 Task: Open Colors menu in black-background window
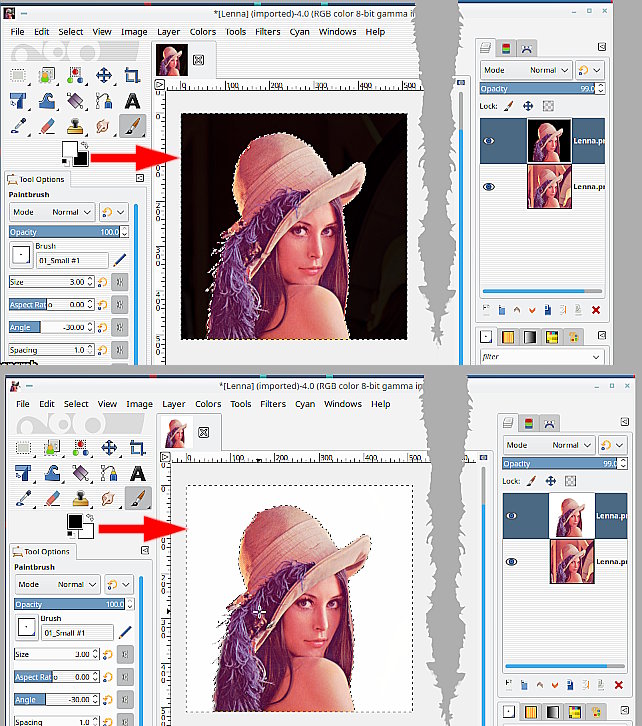[203, 32]
